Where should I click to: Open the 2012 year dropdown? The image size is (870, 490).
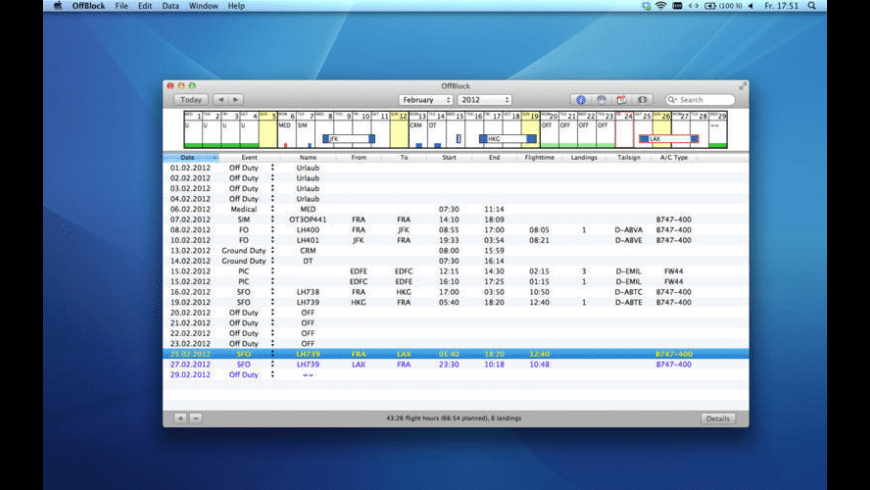485,100
